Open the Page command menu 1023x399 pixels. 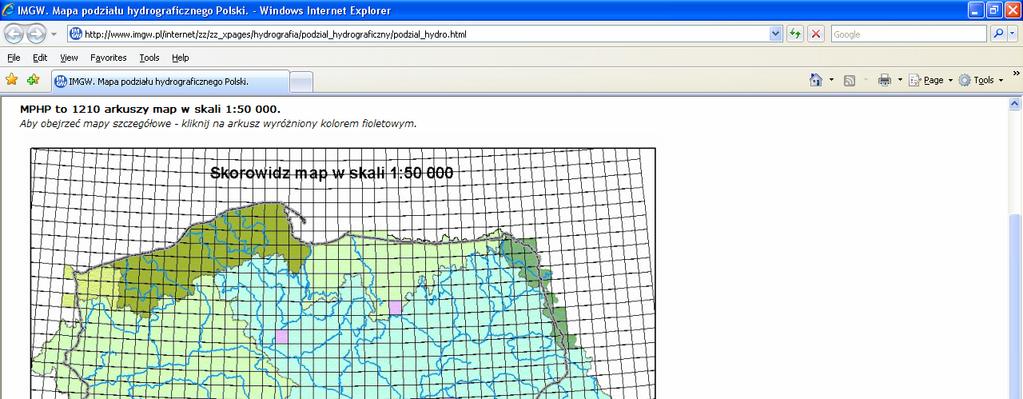tap(930, 80)
